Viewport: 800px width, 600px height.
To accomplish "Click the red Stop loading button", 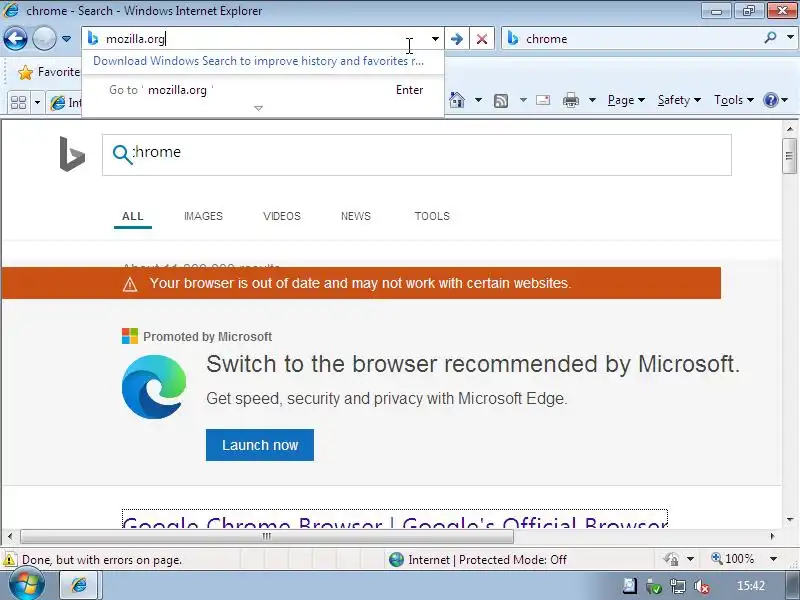I will point(482,39).
